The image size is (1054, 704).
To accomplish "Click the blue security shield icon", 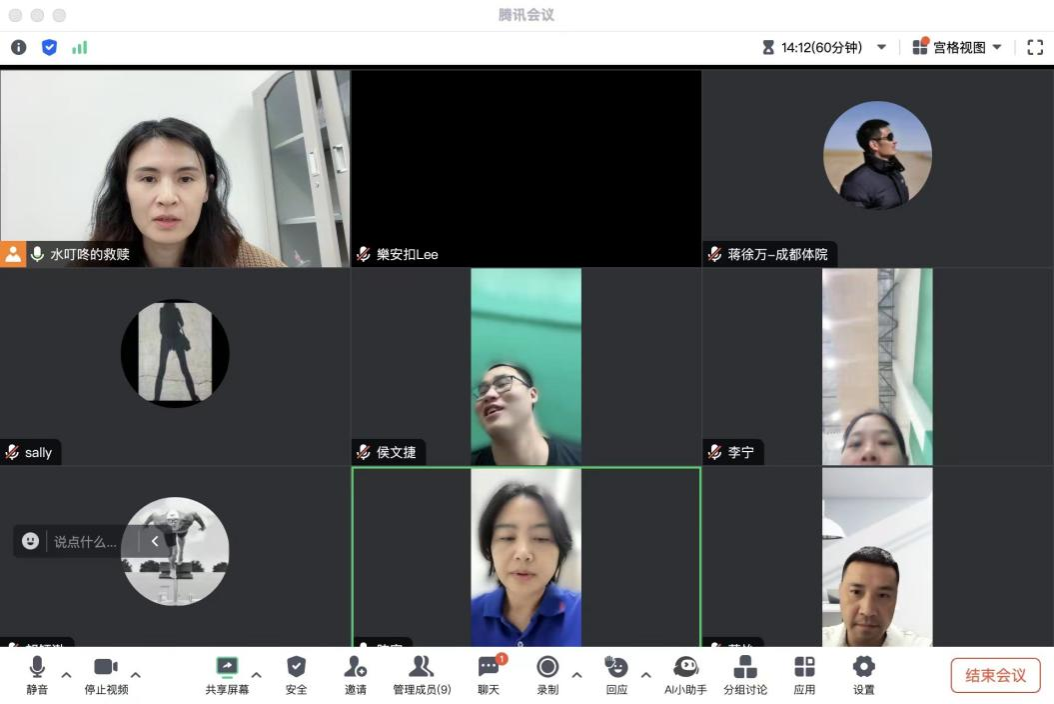I will click(x=49, y=47).
